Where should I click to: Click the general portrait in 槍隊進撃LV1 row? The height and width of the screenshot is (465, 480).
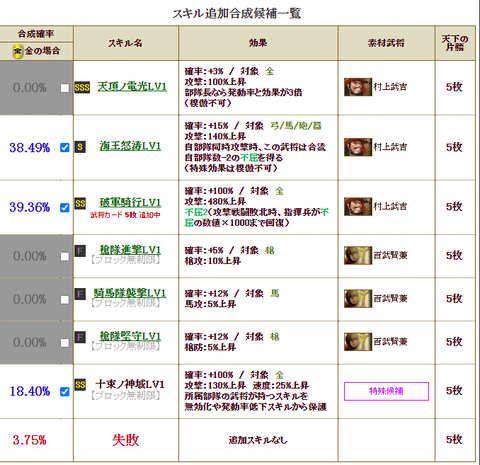click(358, 255)
